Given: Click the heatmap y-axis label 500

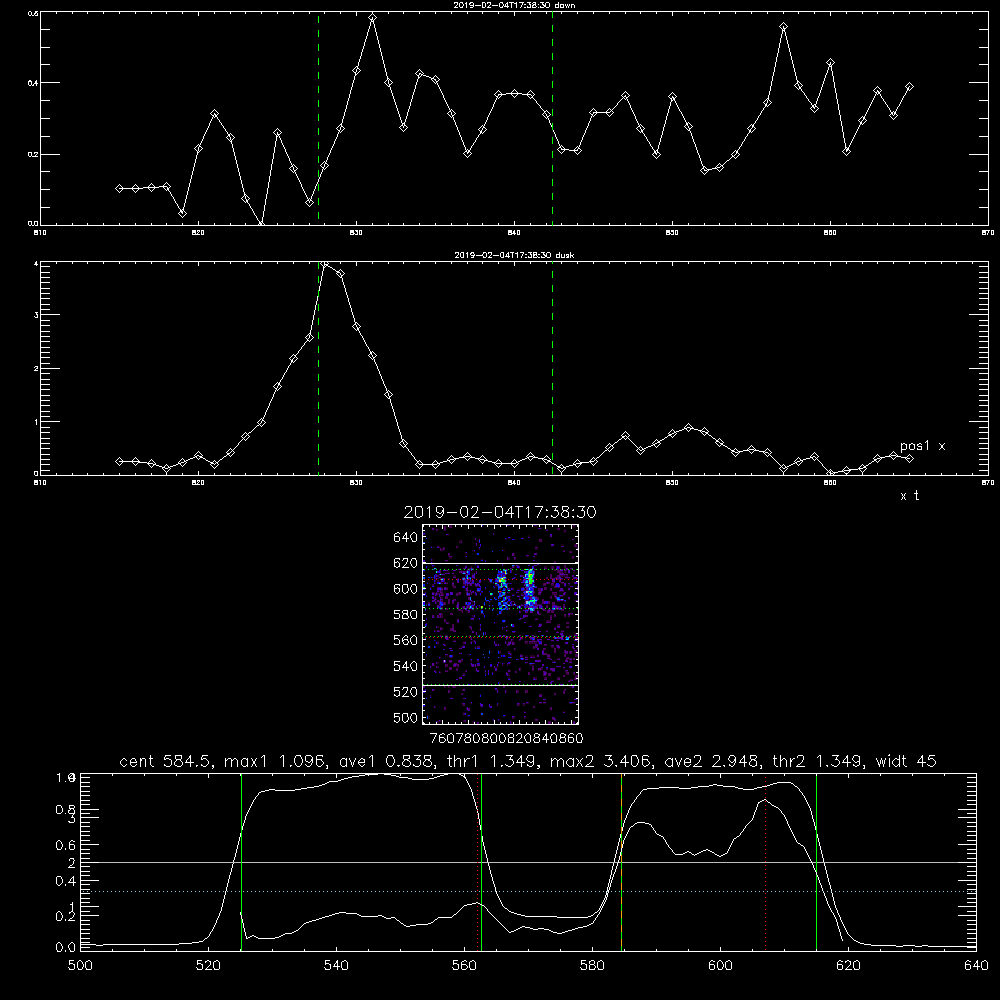Looking at the screenshot, I should tap(406, 717).
